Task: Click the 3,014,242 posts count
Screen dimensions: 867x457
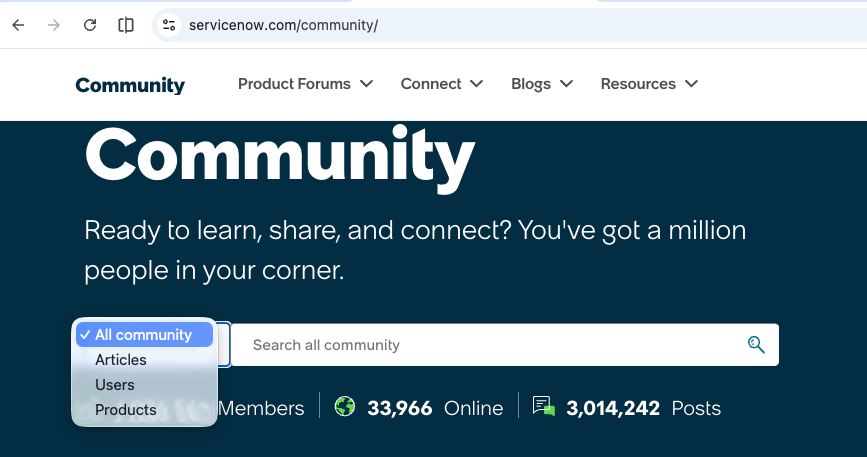Action: (613, 408)
